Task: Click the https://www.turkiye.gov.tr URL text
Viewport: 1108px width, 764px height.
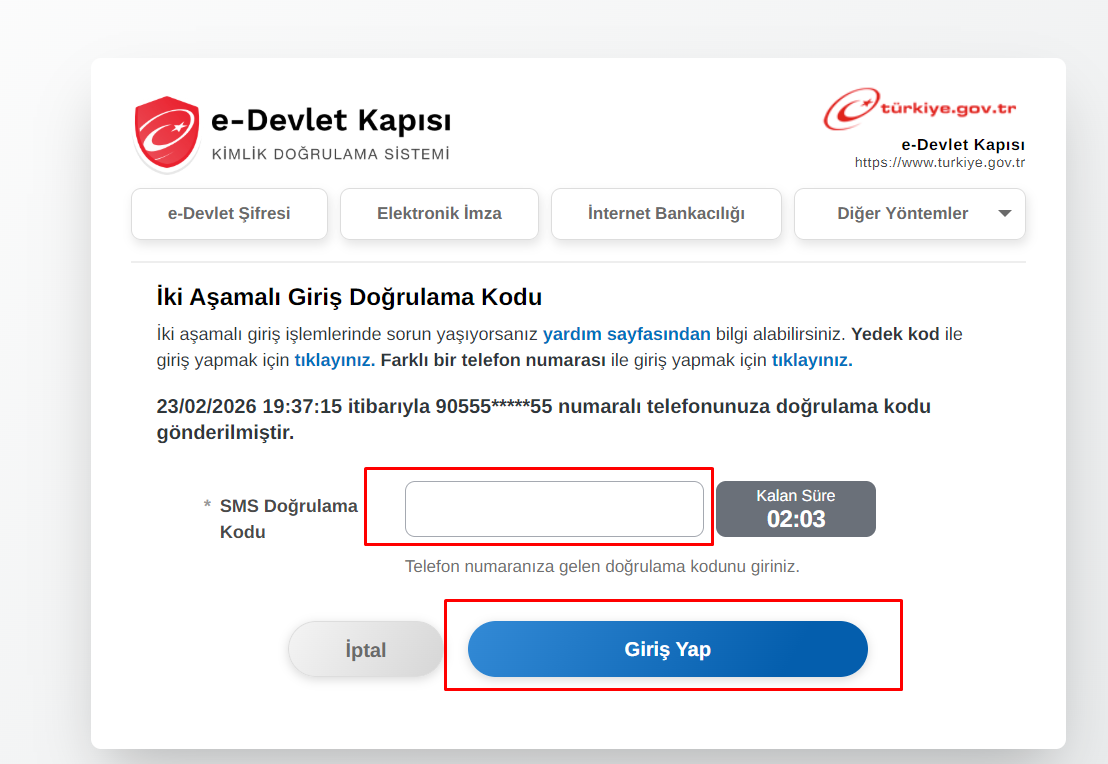Action: (939, 163)
